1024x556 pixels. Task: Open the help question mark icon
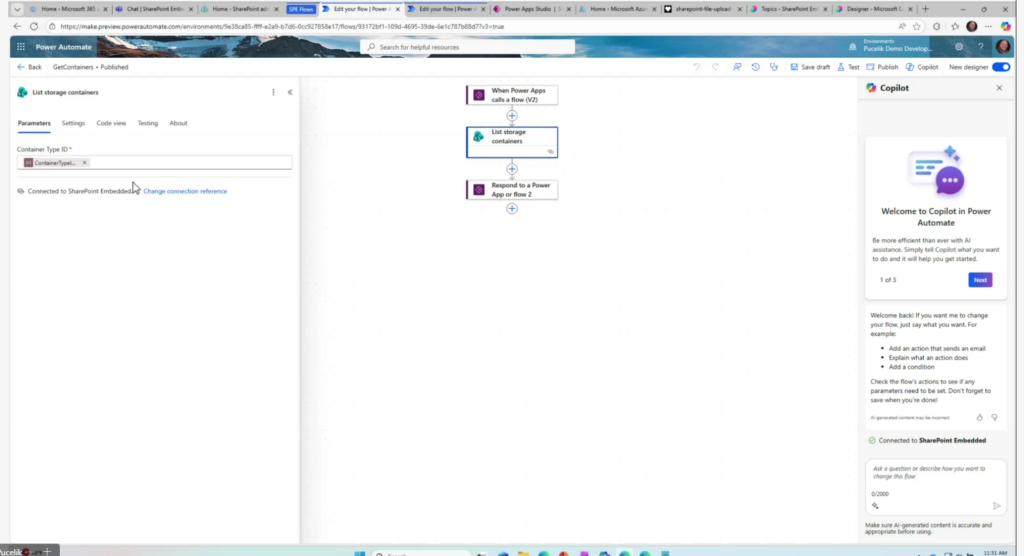click(x=980, y=47)
